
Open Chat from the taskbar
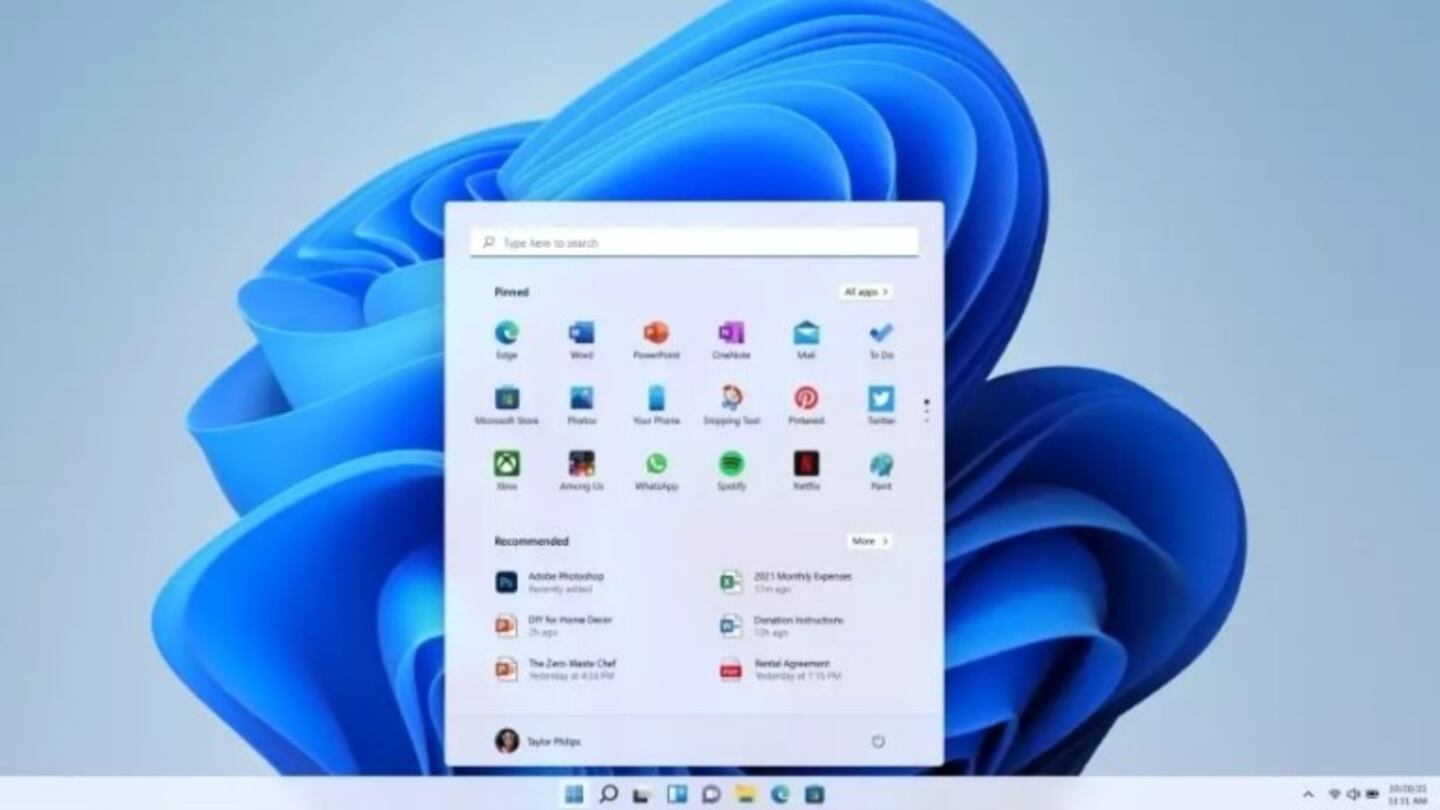pos(711,794)
